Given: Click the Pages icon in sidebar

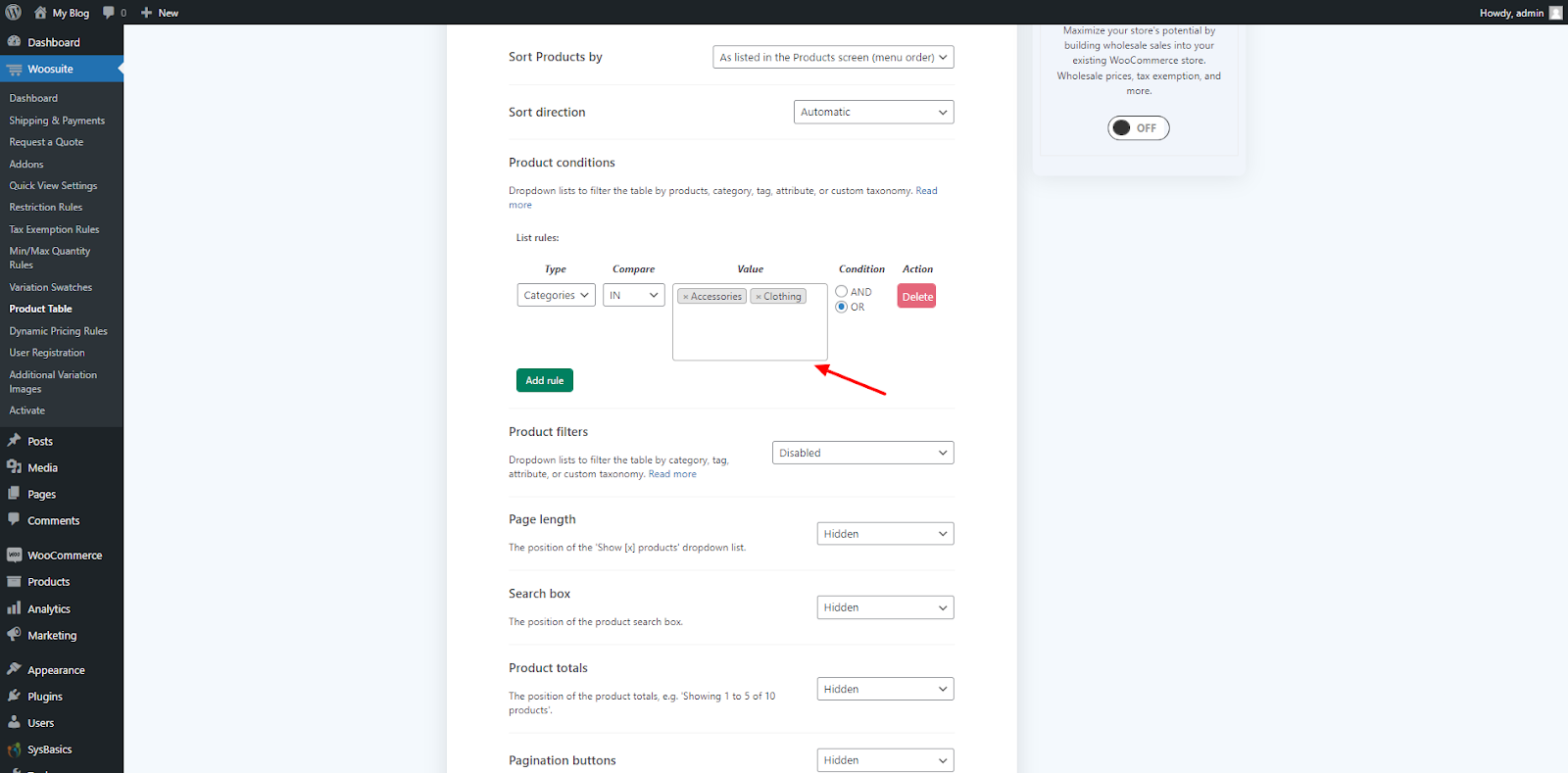Looking at the screenshot, I should pyautogui.click(x=14, y=494).
